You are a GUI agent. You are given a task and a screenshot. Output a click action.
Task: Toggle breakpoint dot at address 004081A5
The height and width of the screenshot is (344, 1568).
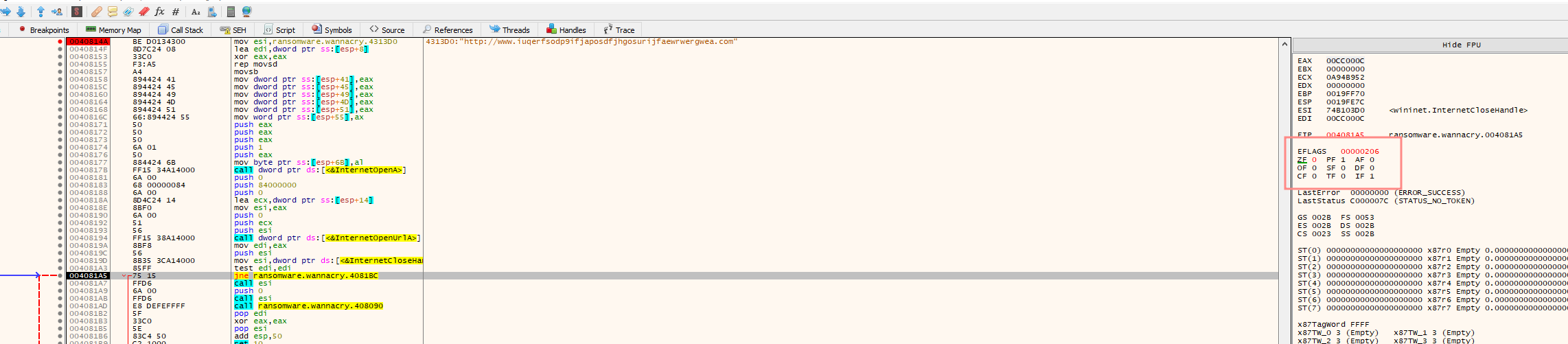(x=60, y=276)
